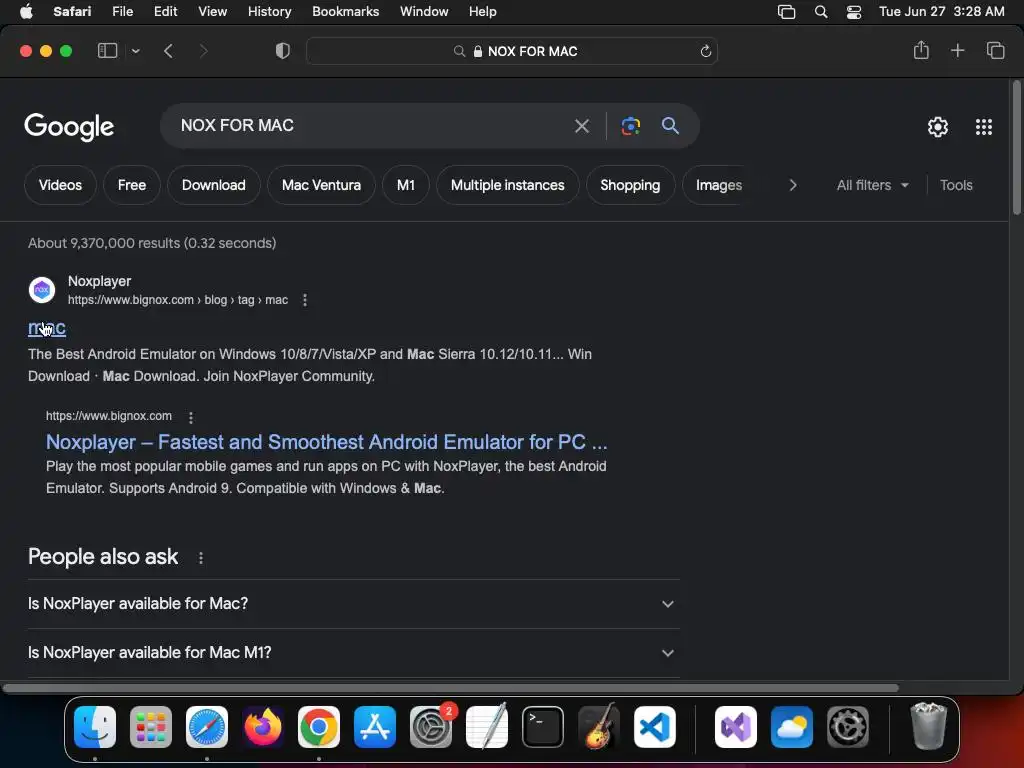The width and height of the screenshot is (1024, 768).
Task: Filter results by Images
Action: click(x=718, y=185)
